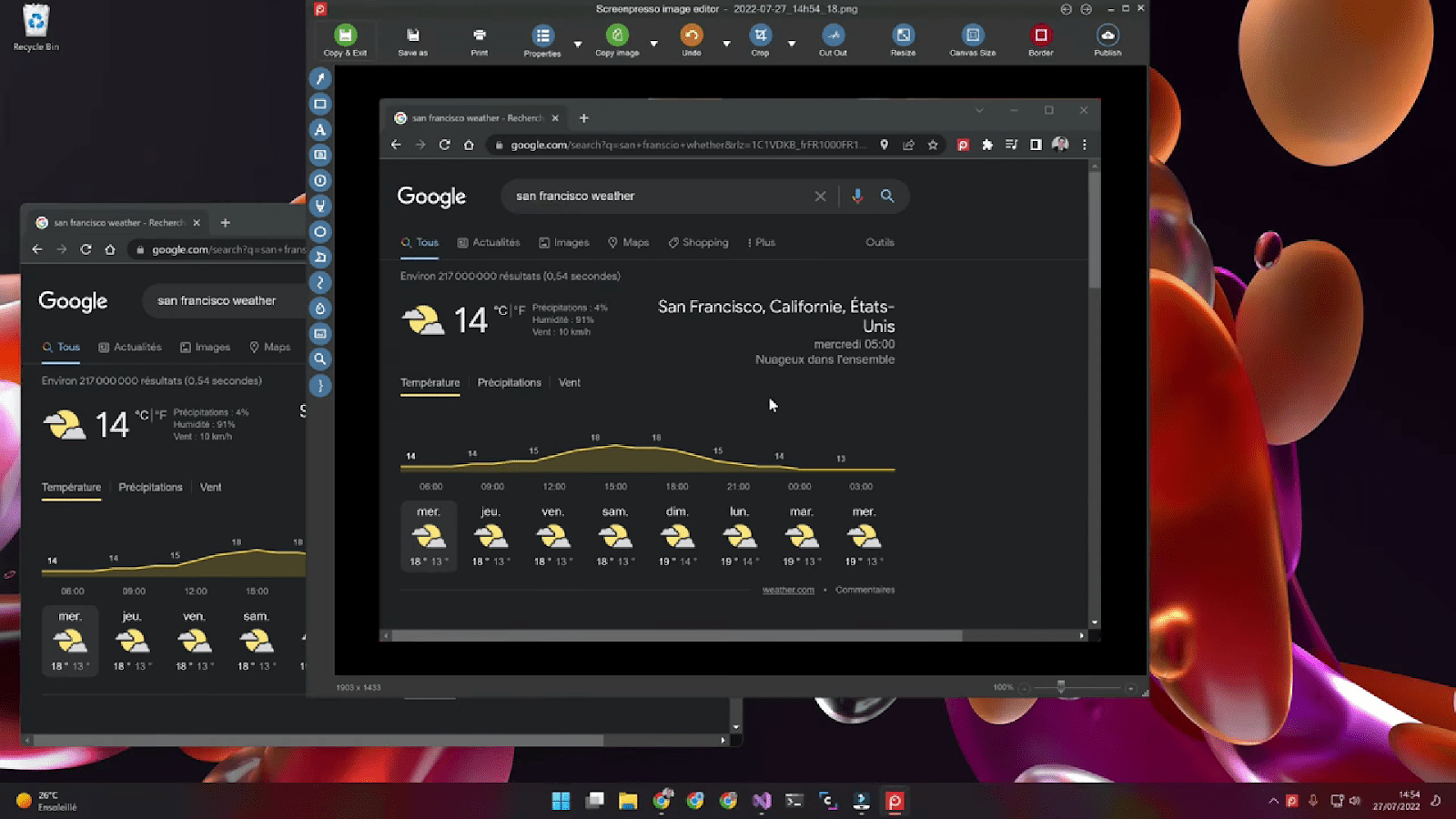Select the blur tool in the sidebar
Image resolution: width=1456 pixels, height=819 pixels.
click(319, 308)
